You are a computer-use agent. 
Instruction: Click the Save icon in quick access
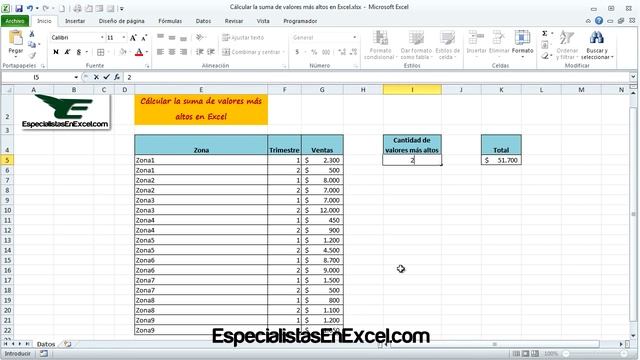pos(19,8)
